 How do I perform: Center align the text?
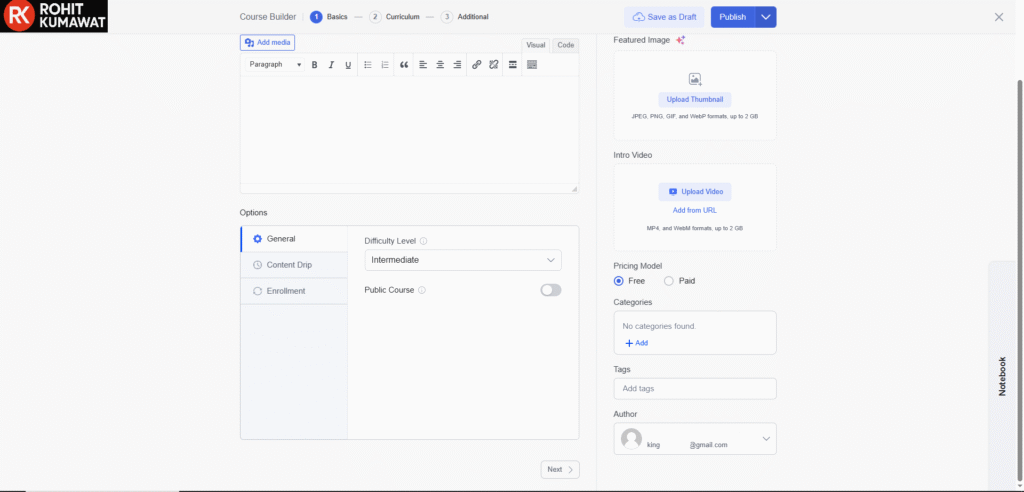pyautogui.click(x=440, y=65)
